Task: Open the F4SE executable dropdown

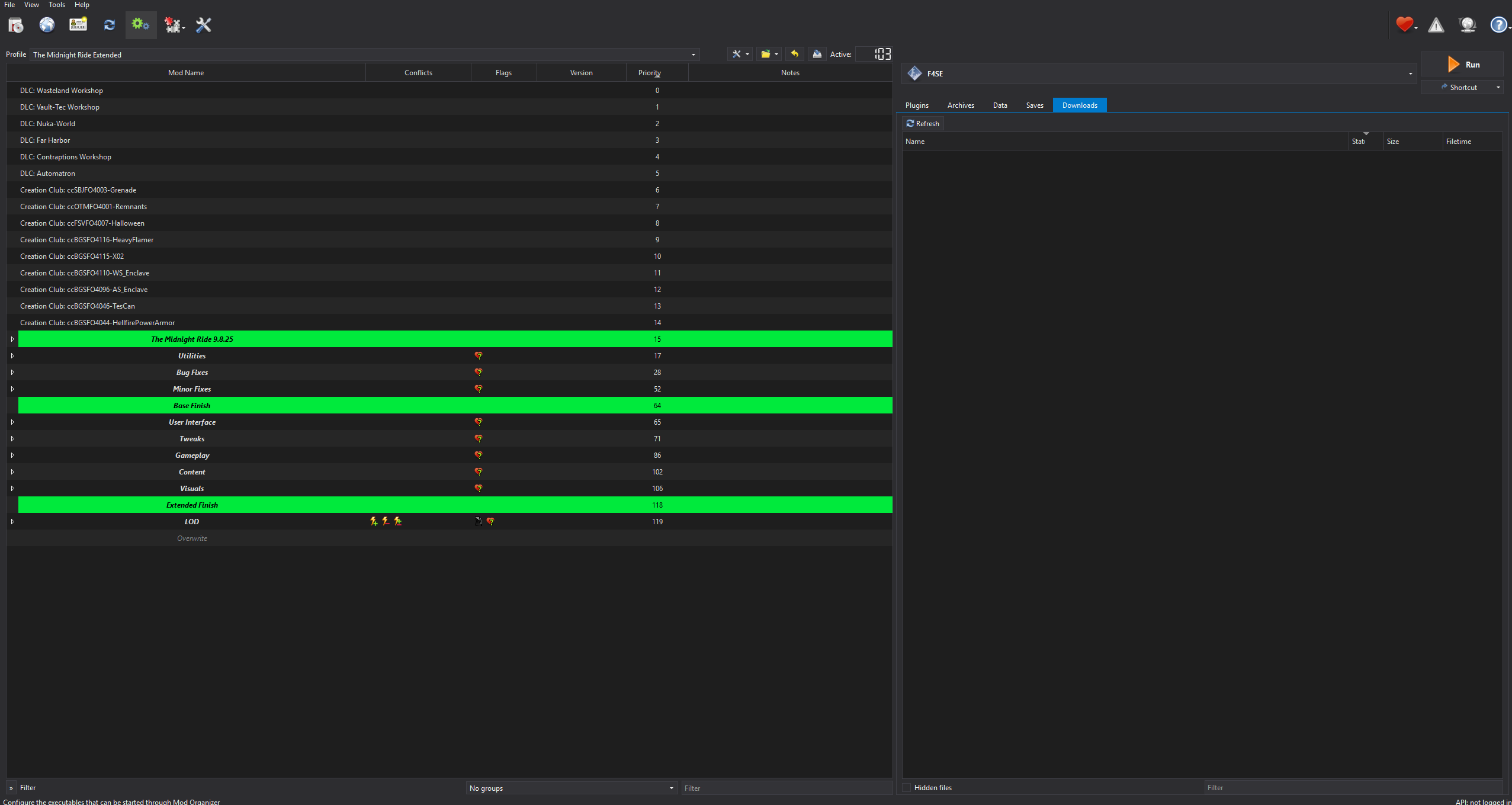Action: (x=1410, y=74)
